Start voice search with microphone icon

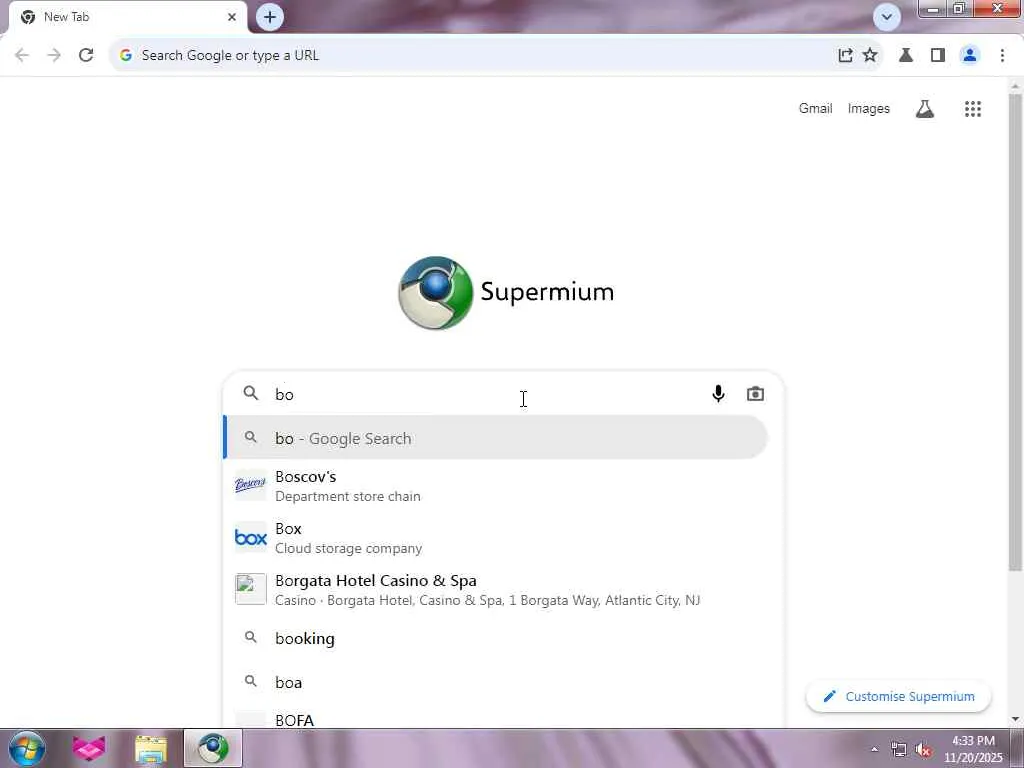718,394
